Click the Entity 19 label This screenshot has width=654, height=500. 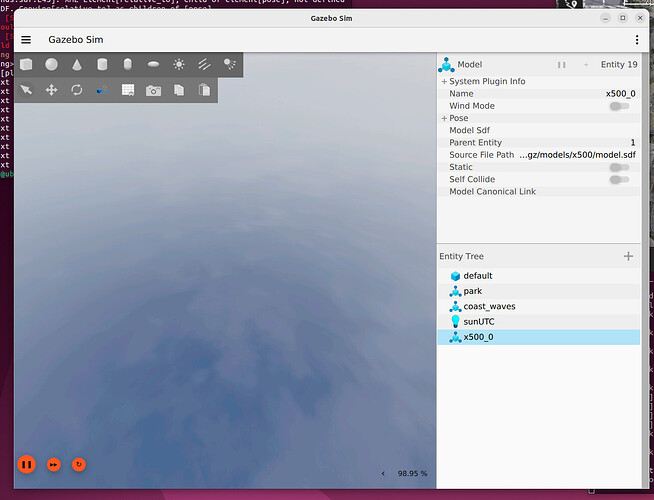click(x=619, y=65)
